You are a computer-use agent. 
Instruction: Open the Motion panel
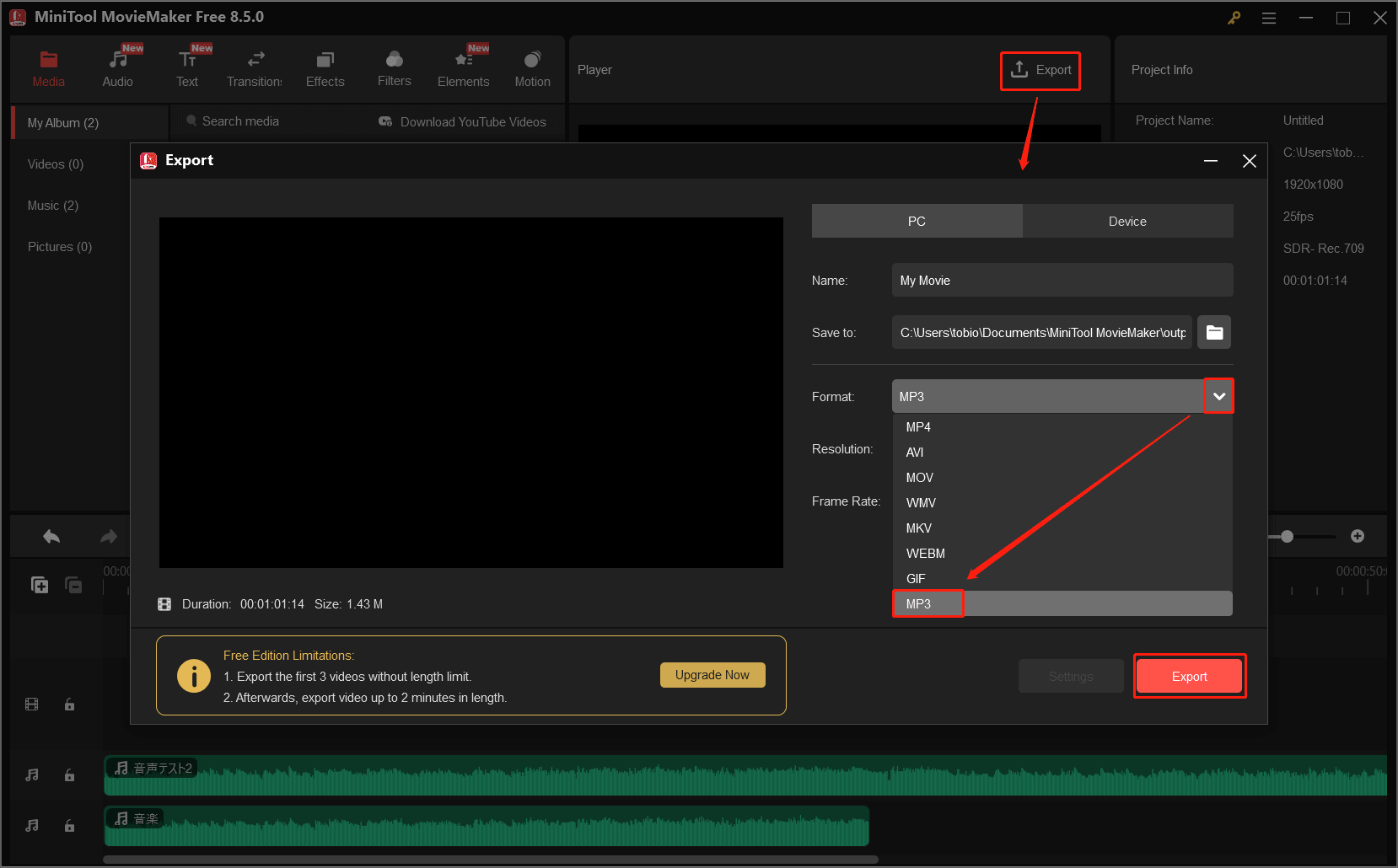[532, 67]
